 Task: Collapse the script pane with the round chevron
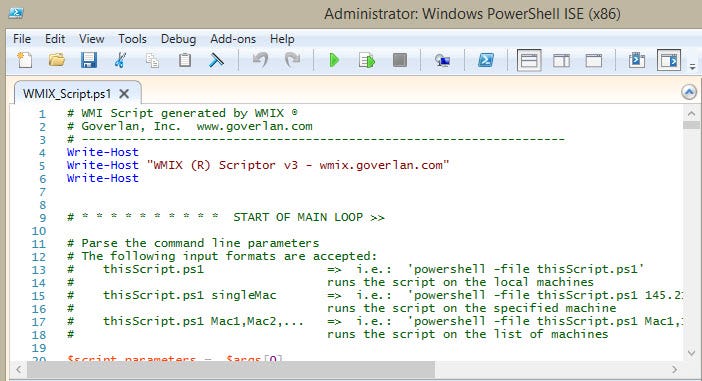click(x=689, y=92)
